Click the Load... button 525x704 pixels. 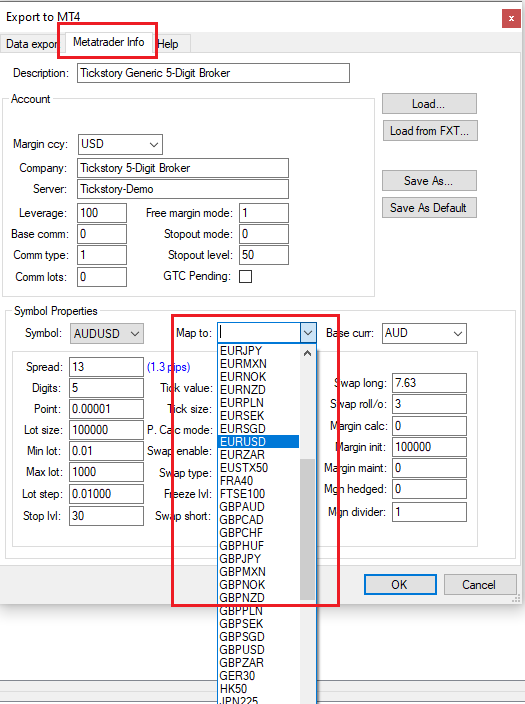[429, 104]
